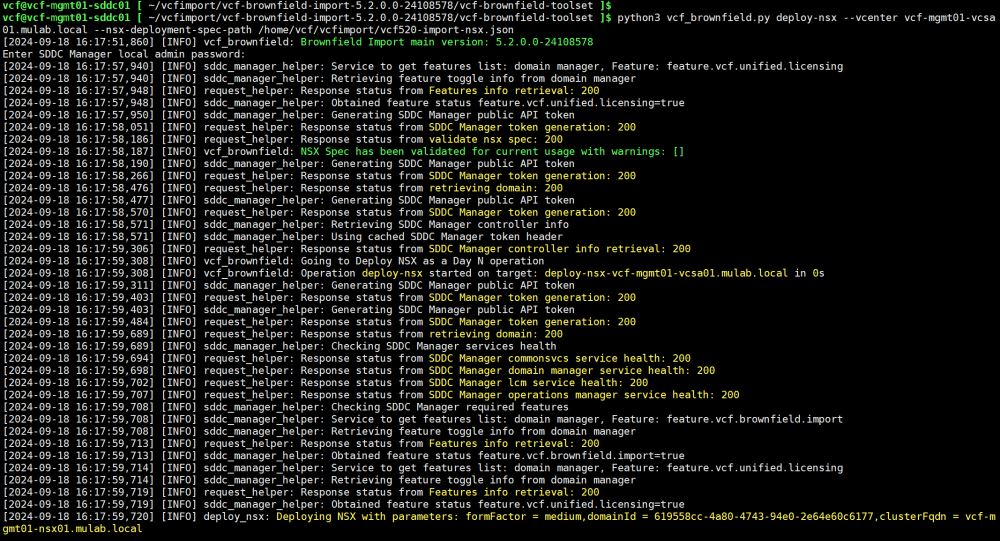Click 'feature.vcf.unified.licensing=true' on 16:17:57,948 line
1000x541 pixels.
pos(581,103)
